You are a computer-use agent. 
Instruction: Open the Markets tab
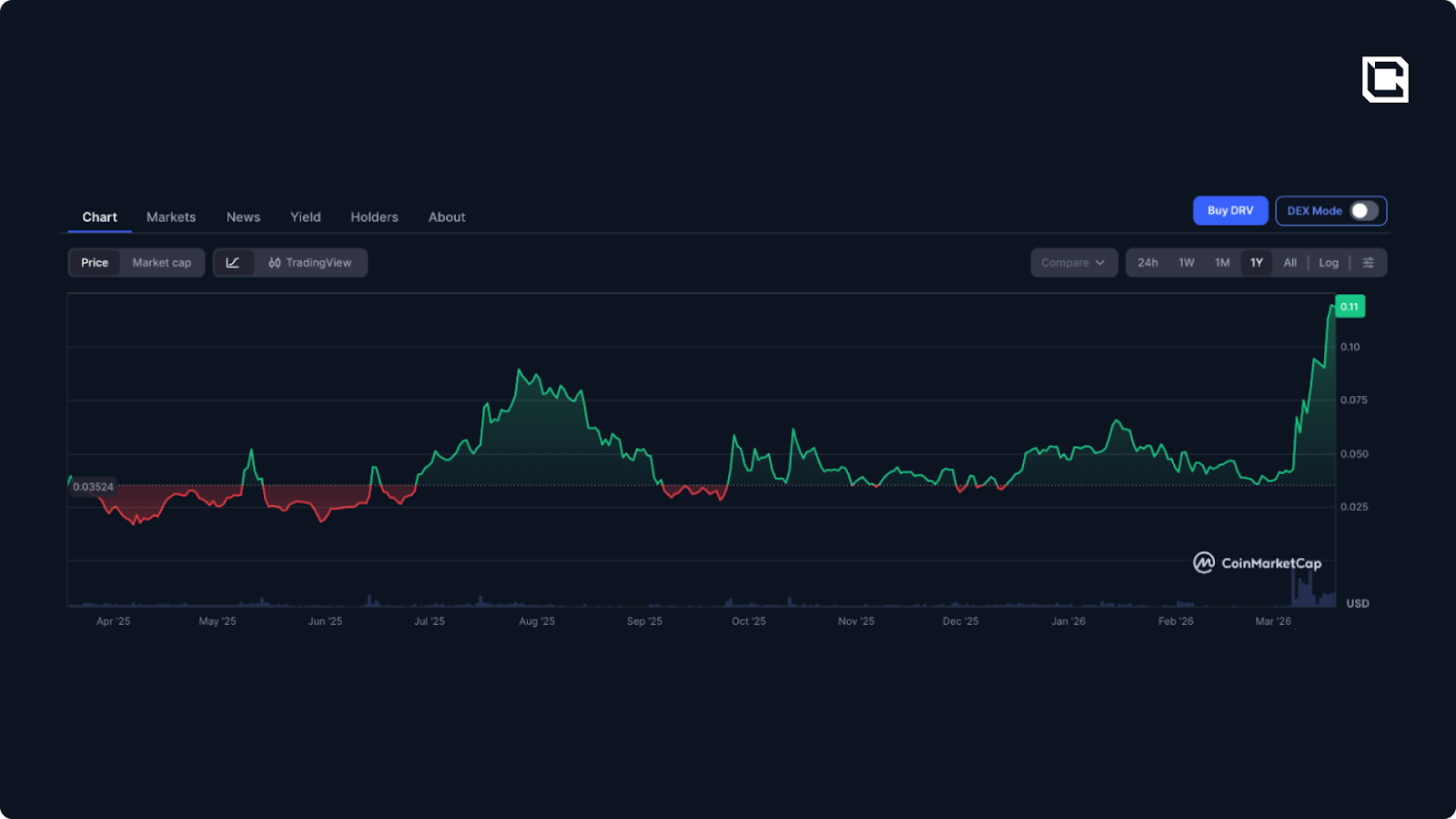pyautogui.click(x=171, y=217)
